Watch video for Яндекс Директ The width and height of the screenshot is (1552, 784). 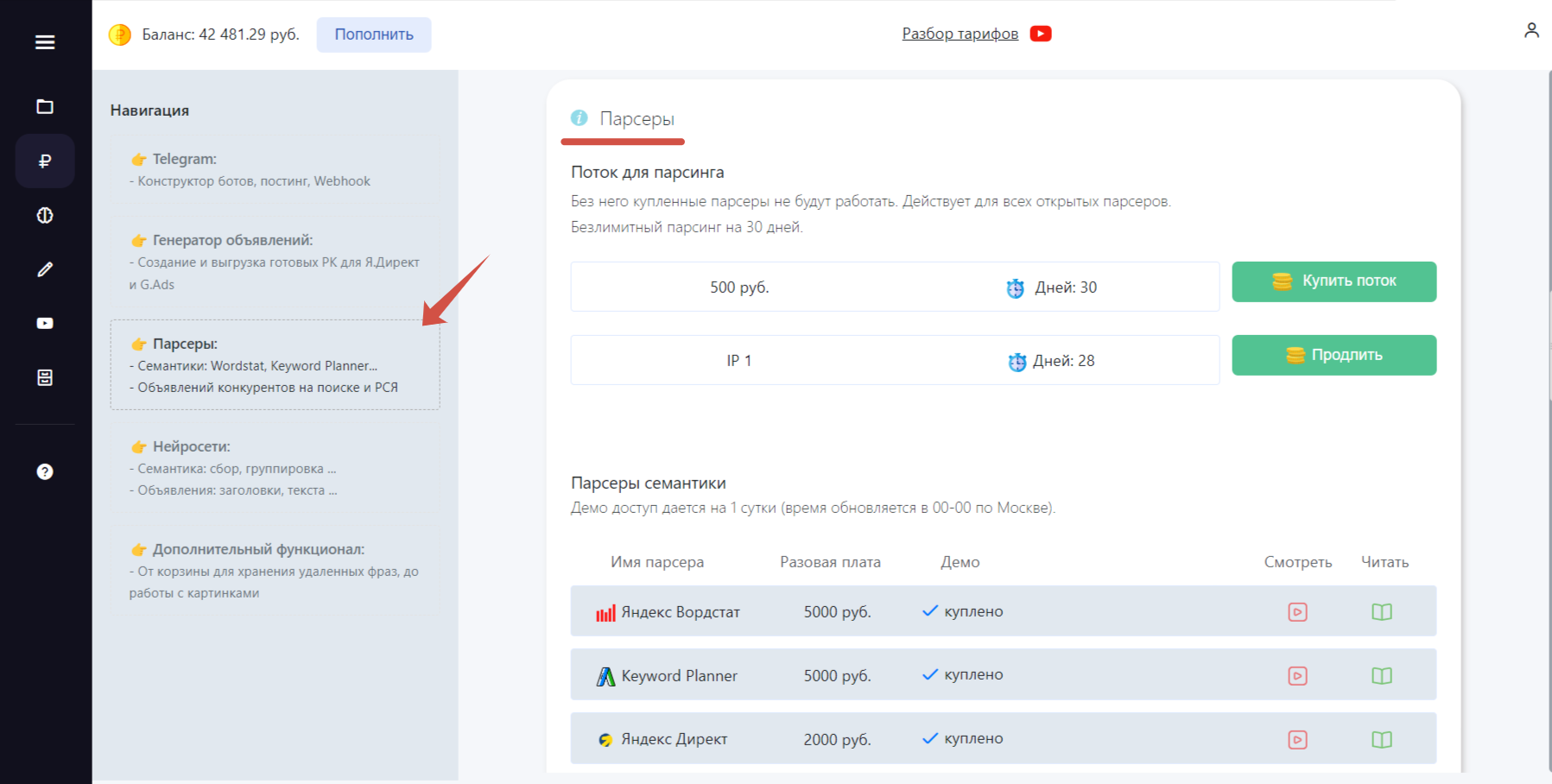1297,739
